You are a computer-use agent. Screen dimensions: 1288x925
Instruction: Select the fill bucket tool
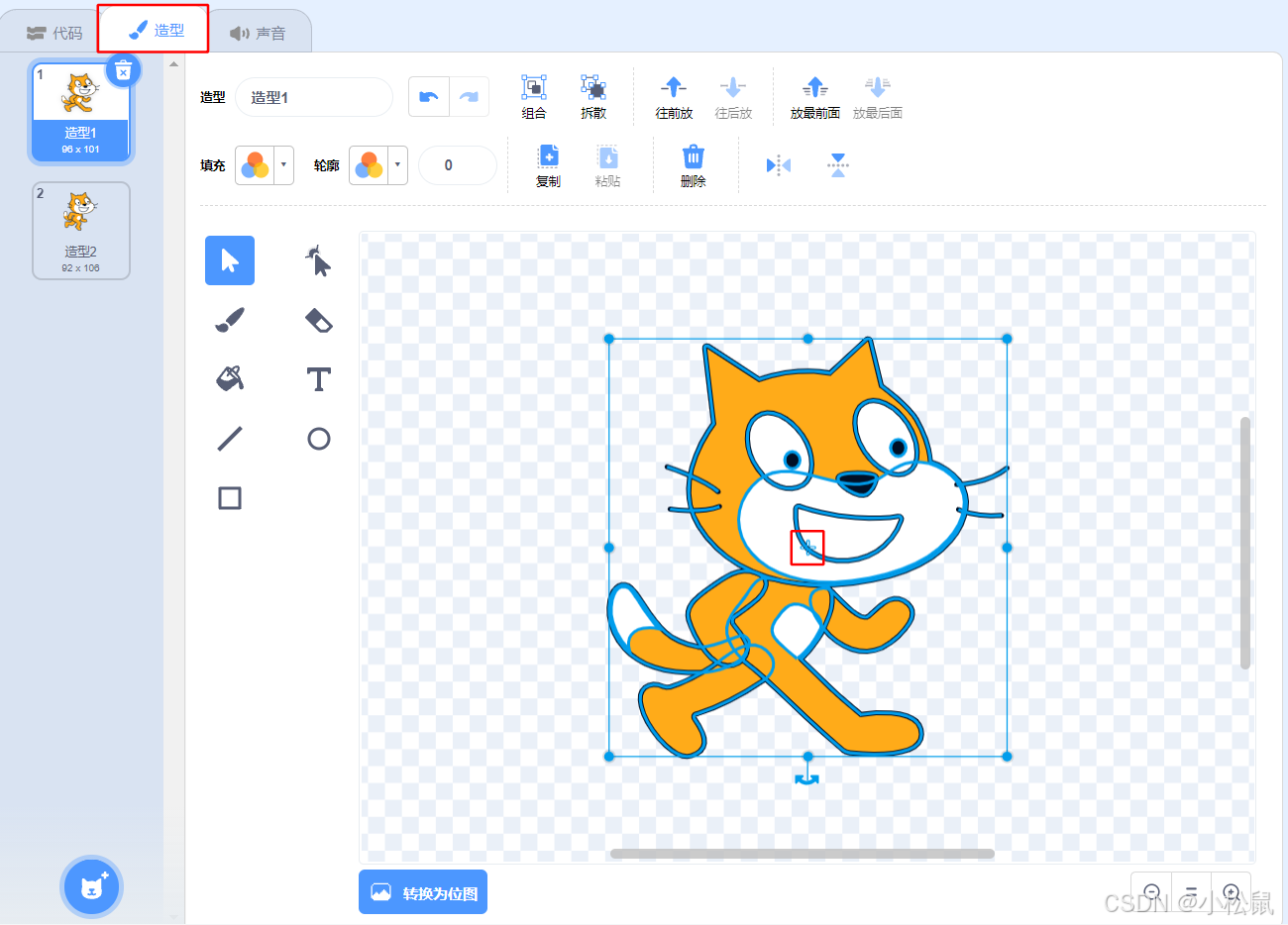(x=230, y=379)
